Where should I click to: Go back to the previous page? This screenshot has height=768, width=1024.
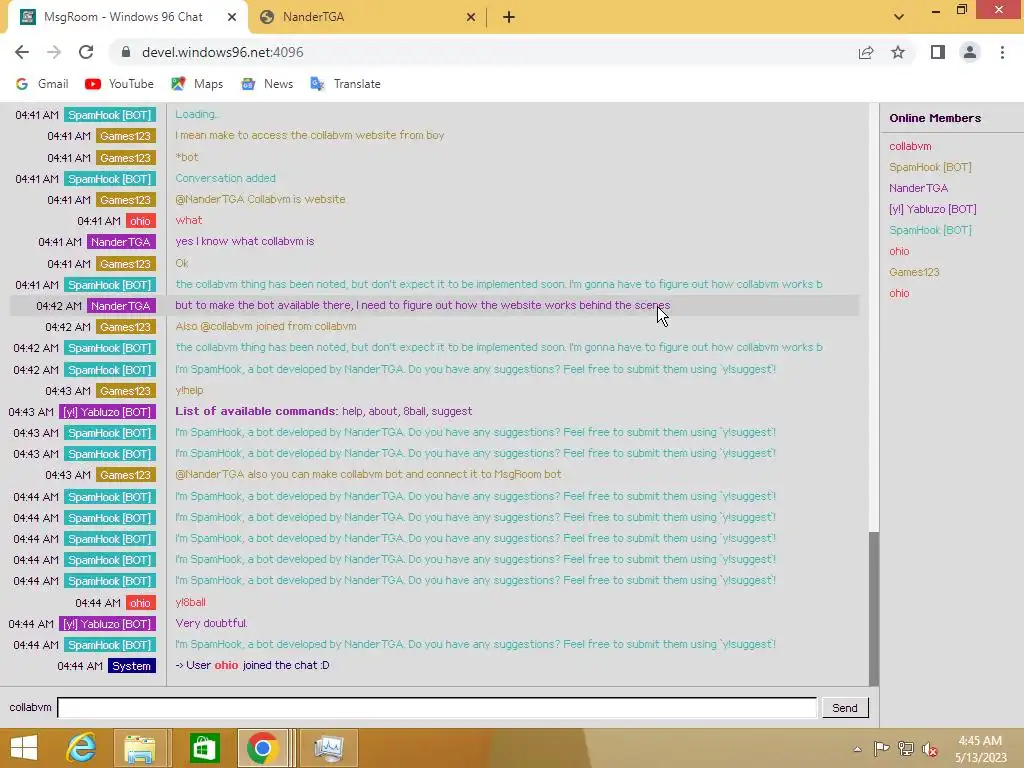coord(22,52)
